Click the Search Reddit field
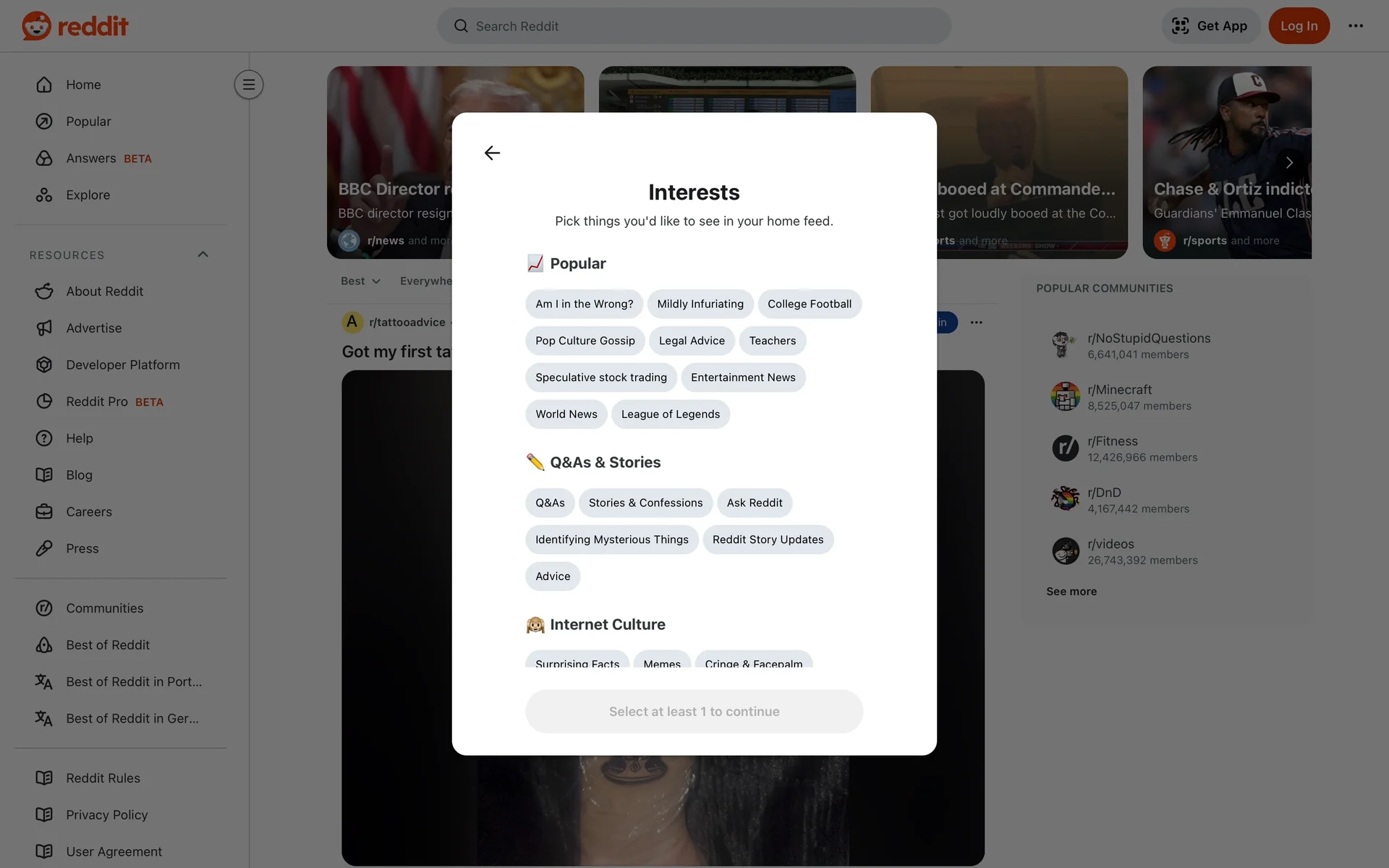 [694, 26]
